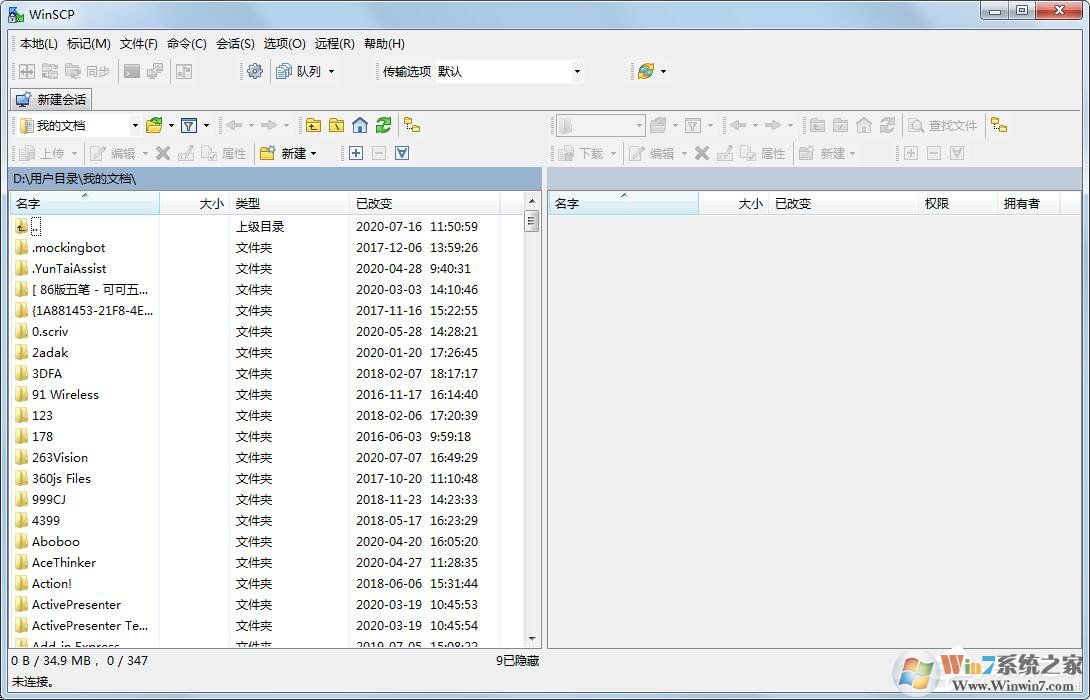Open the 91 Wireless folder

coord(62,394)
